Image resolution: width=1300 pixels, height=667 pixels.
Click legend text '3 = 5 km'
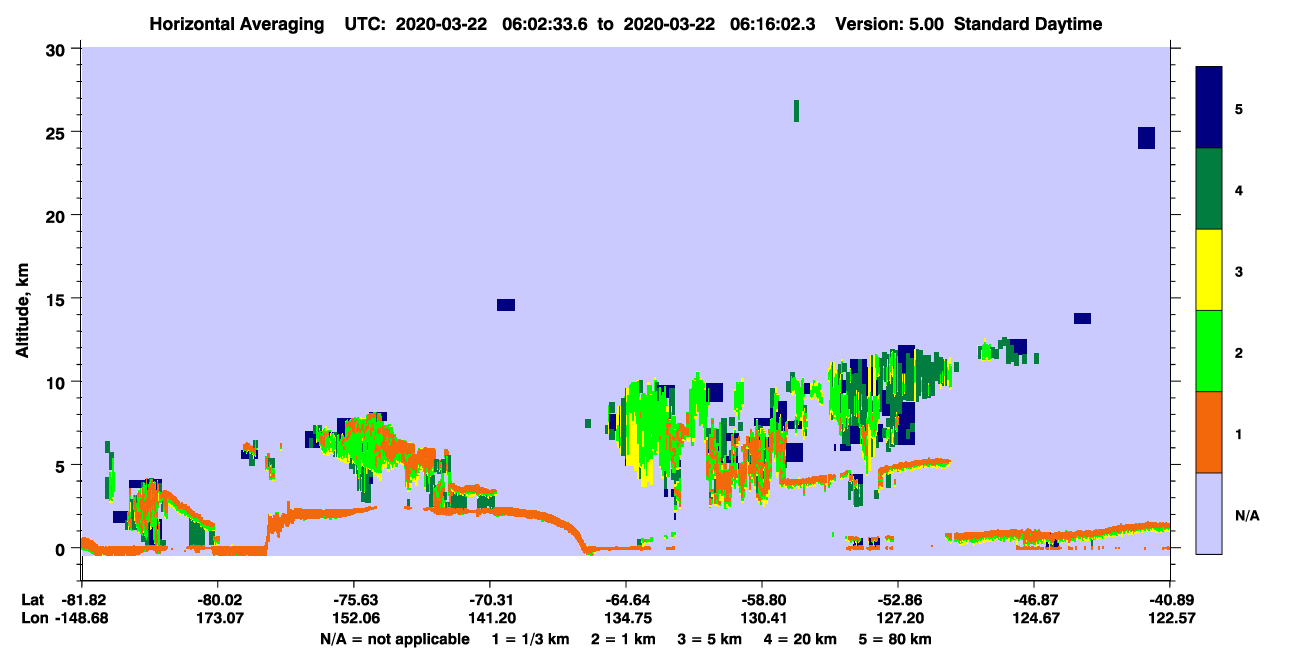click(x=710, y=639)
